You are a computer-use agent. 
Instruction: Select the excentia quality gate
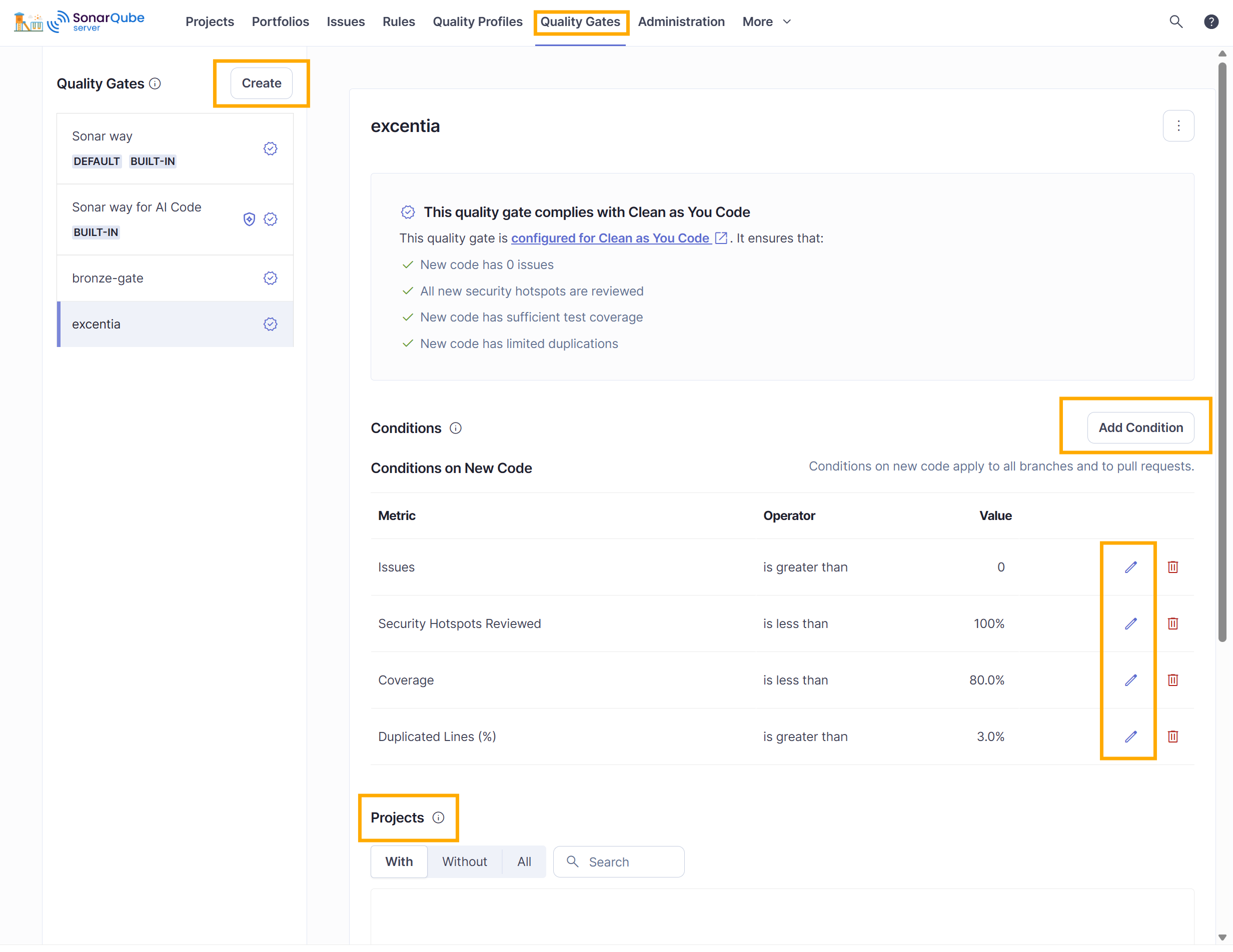click(x=175, y=324)
